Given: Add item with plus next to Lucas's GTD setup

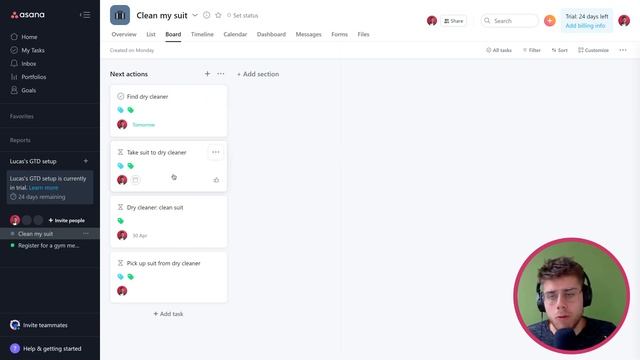Looking at the screenshot, I should click(86, 161).
